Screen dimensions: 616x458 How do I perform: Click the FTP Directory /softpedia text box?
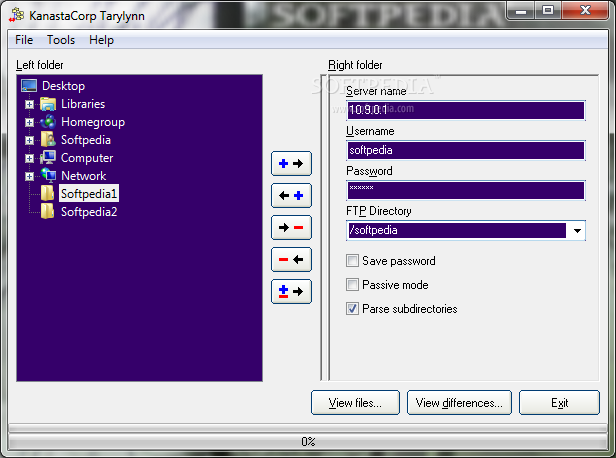pyautogui.click(x=457, y=230)
